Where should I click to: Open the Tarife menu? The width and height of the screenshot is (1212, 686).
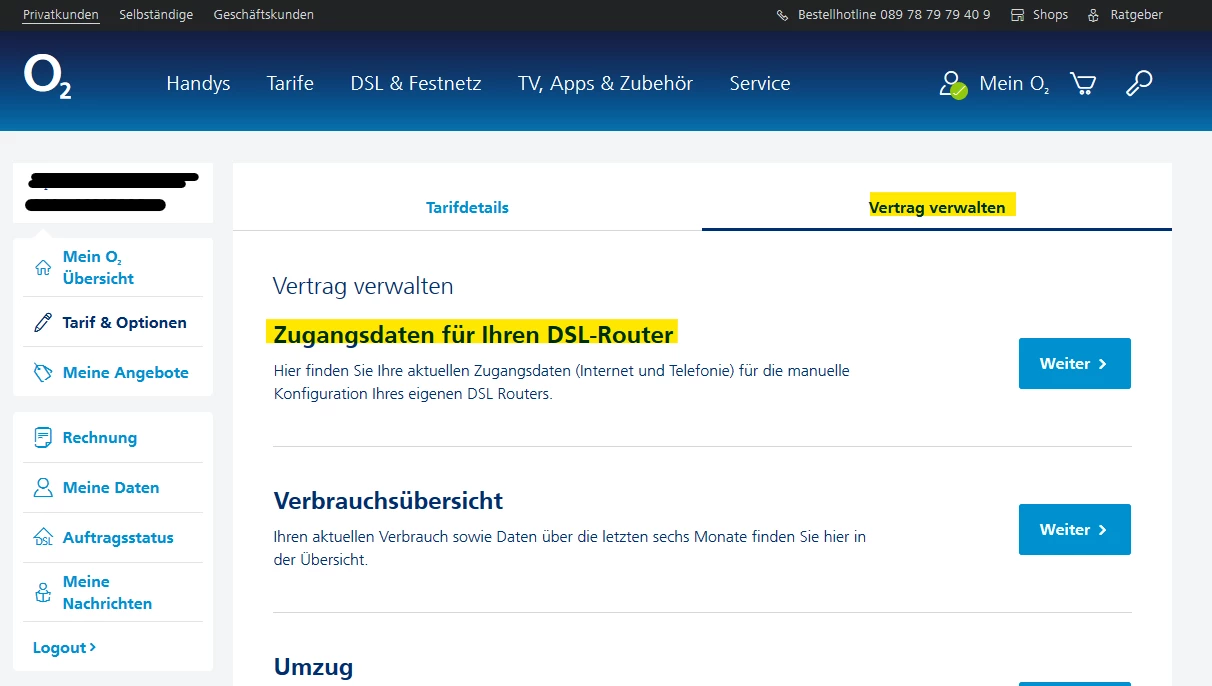pyautogui.click(x=290, y=84)
